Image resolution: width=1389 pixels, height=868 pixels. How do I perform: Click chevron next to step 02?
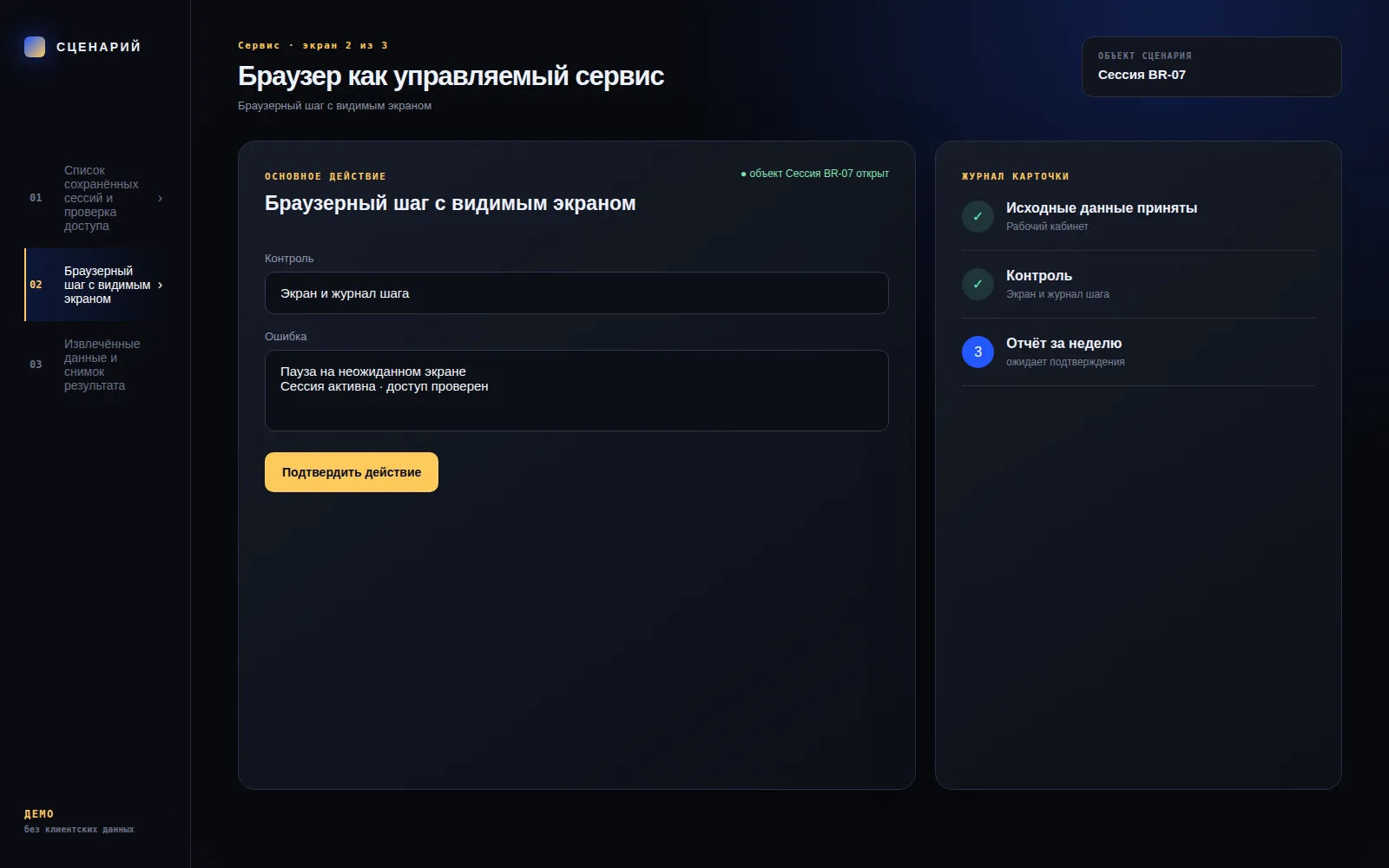tap(160, 285)
